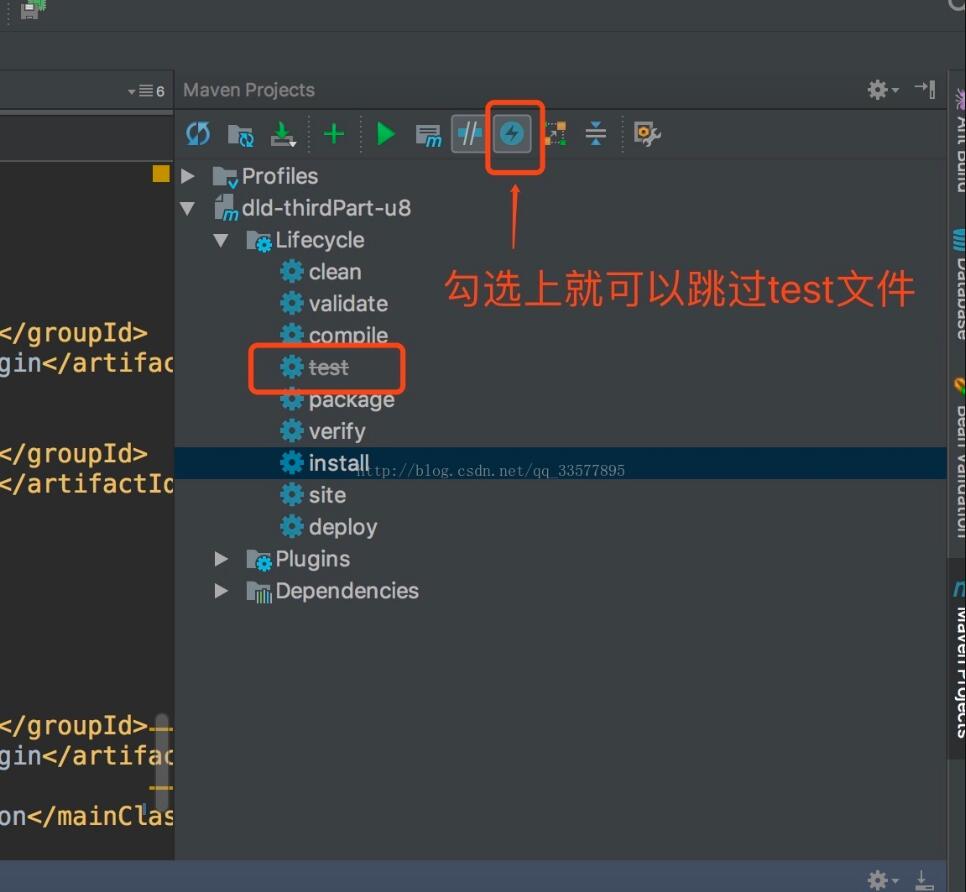The height and width of the screenshot is (892, 966).
Task: Toggle the strikethrough test lifecycle phase
Action: 328,367
